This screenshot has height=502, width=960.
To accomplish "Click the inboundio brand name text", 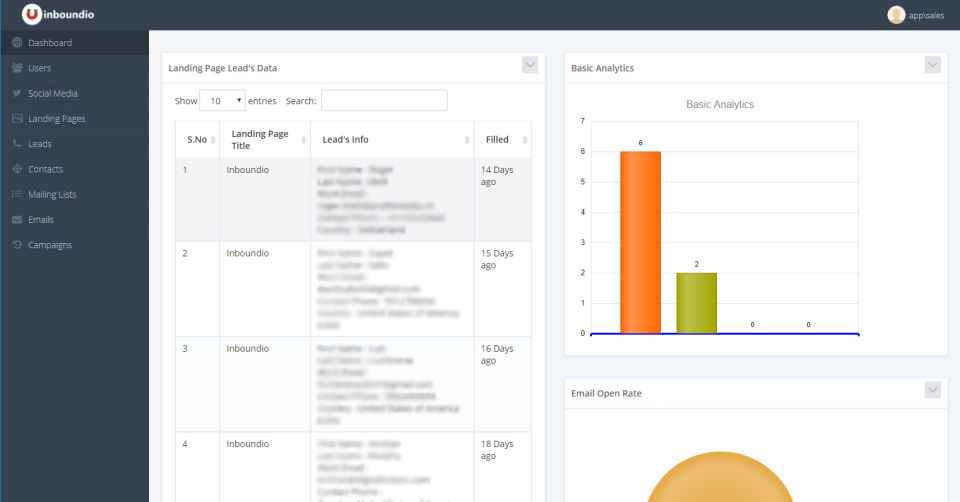I will coord(69,14).
